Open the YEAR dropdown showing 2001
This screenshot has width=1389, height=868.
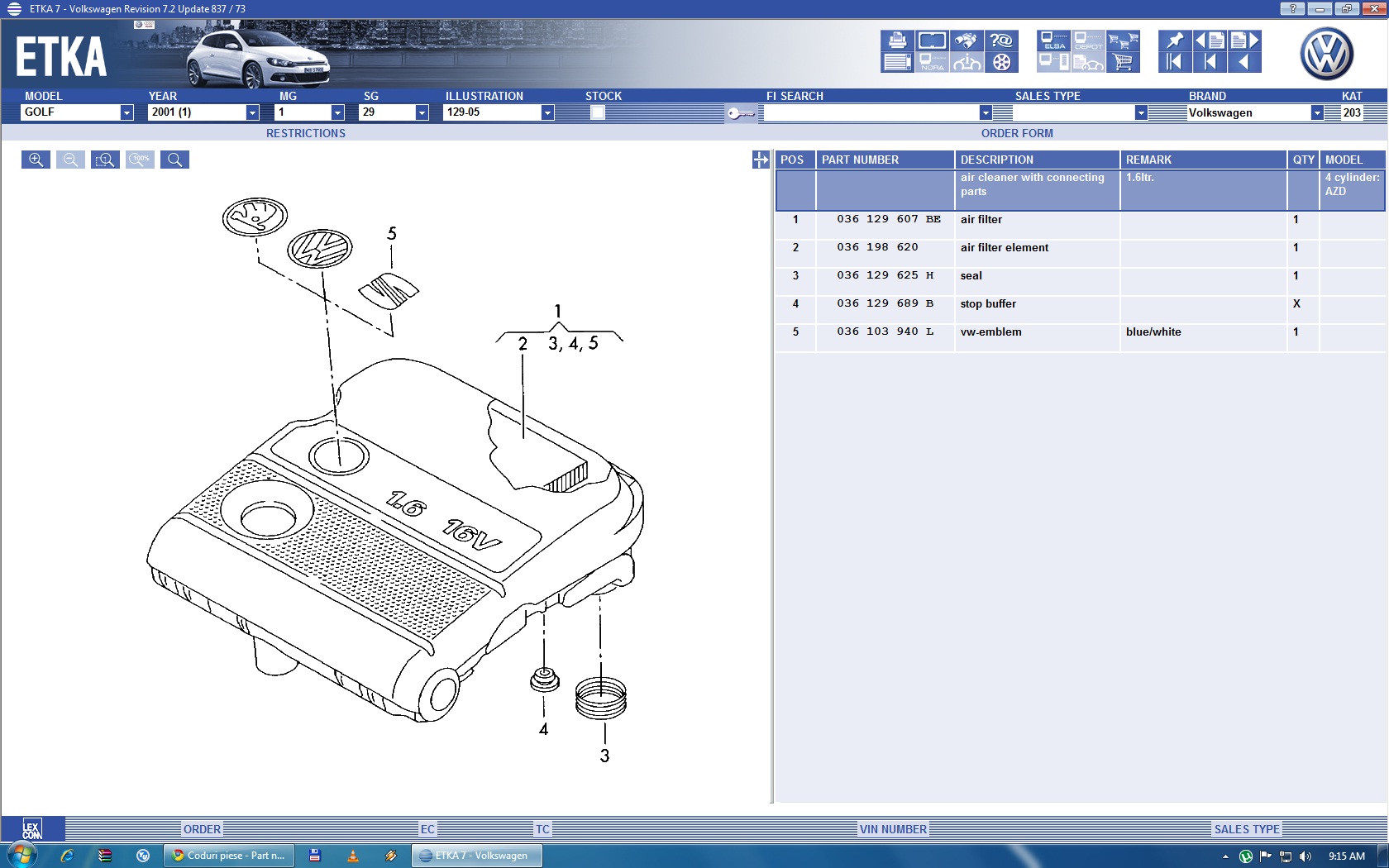click(x=252, y=112)
